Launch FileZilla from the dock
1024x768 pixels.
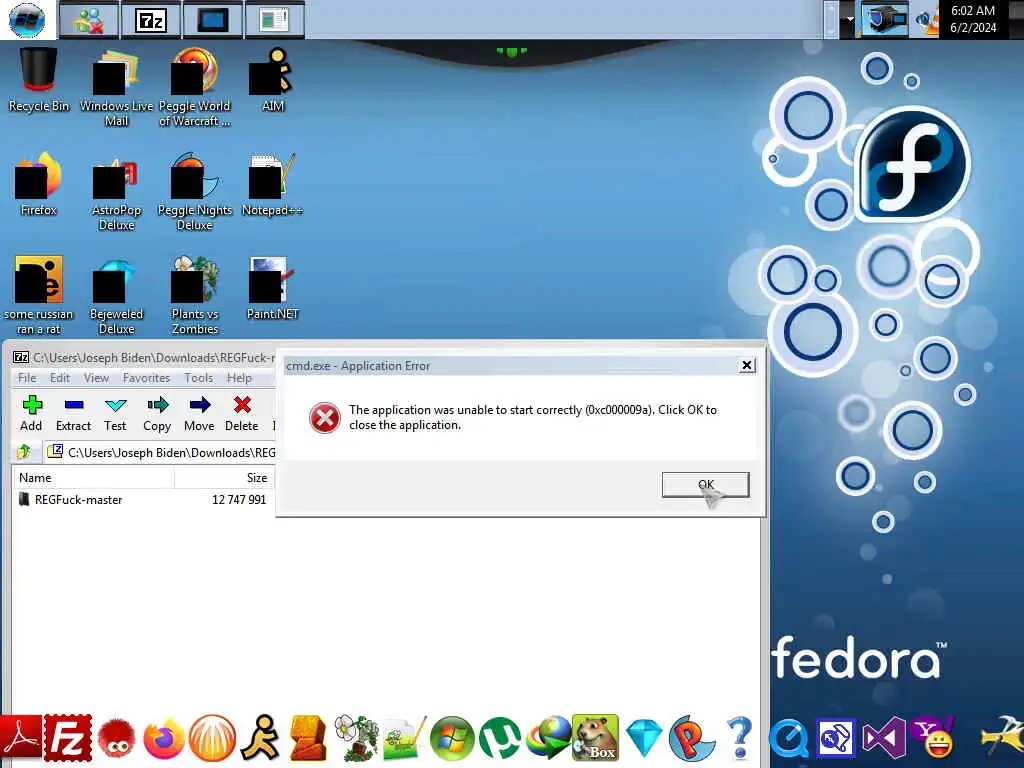[68, 739]
